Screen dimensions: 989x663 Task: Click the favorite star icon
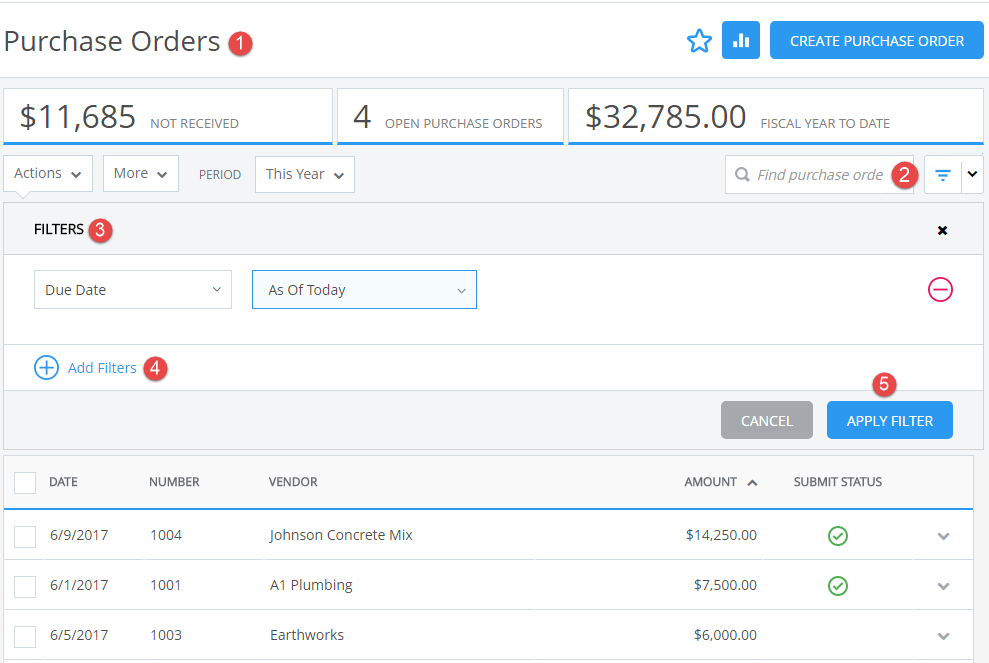(x=699, y=41)
